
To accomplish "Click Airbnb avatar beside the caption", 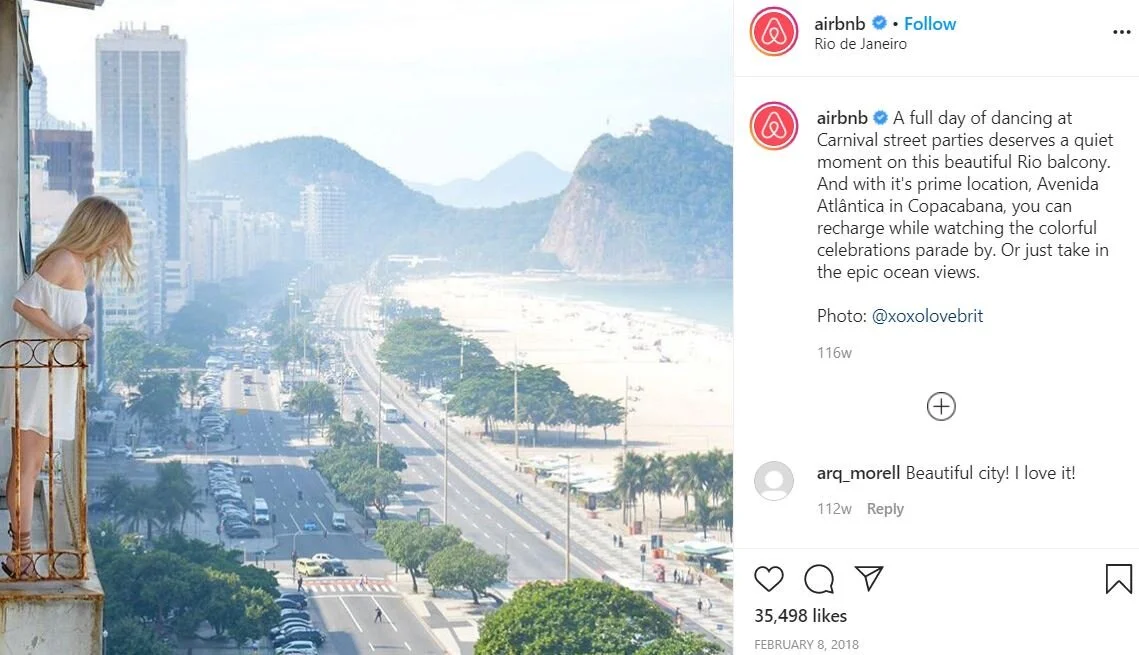I will (774, 126).
